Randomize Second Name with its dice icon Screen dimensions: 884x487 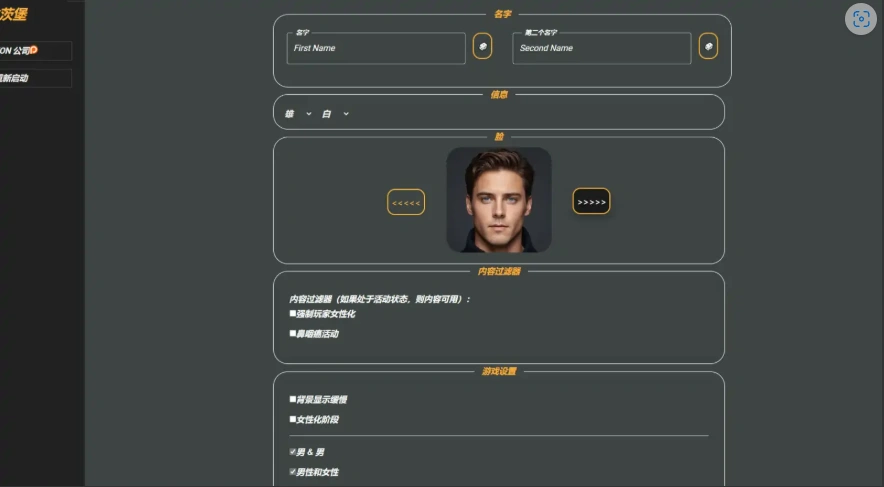(708, 47)
